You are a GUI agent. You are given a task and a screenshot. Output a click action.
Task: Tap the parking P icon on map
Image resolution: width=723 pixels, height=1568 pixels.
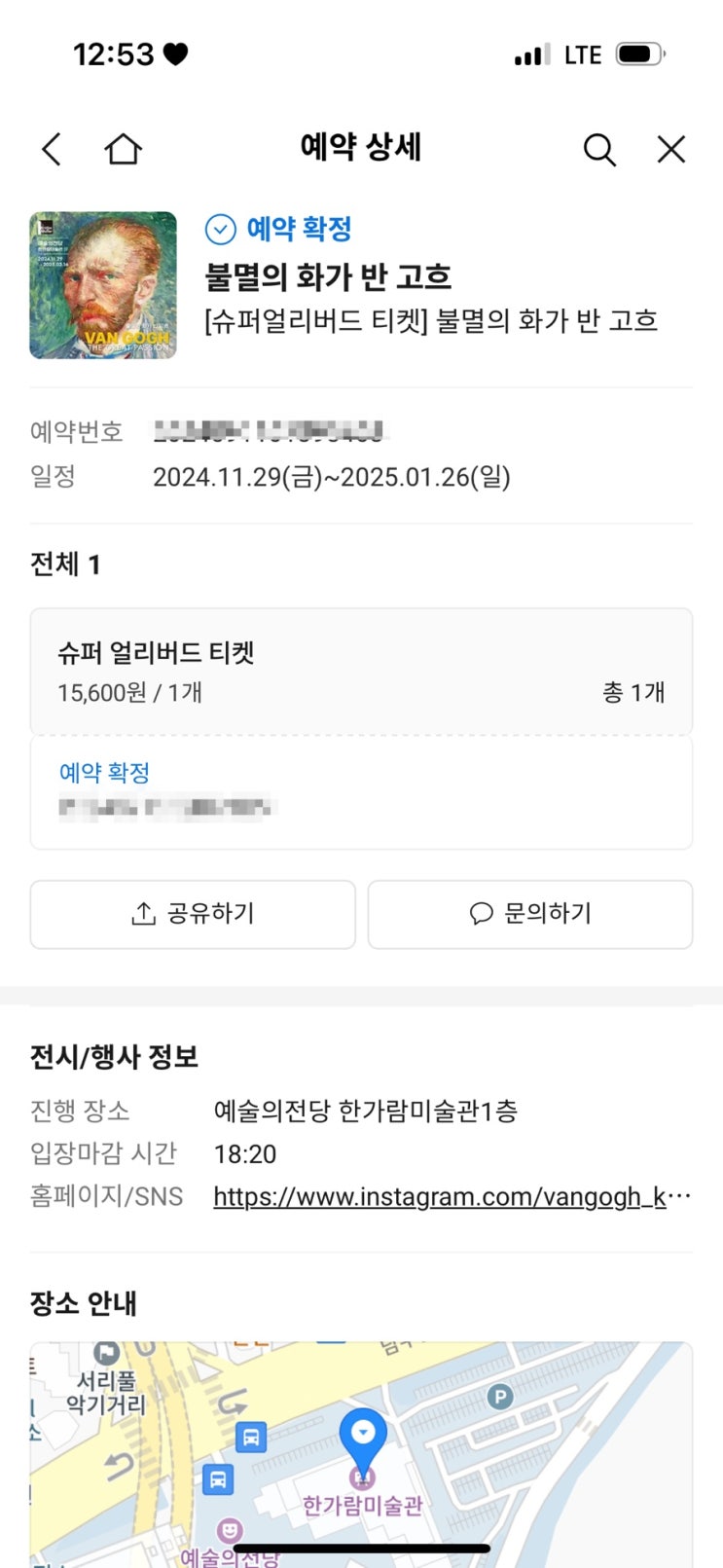(x=499, y=1398)
